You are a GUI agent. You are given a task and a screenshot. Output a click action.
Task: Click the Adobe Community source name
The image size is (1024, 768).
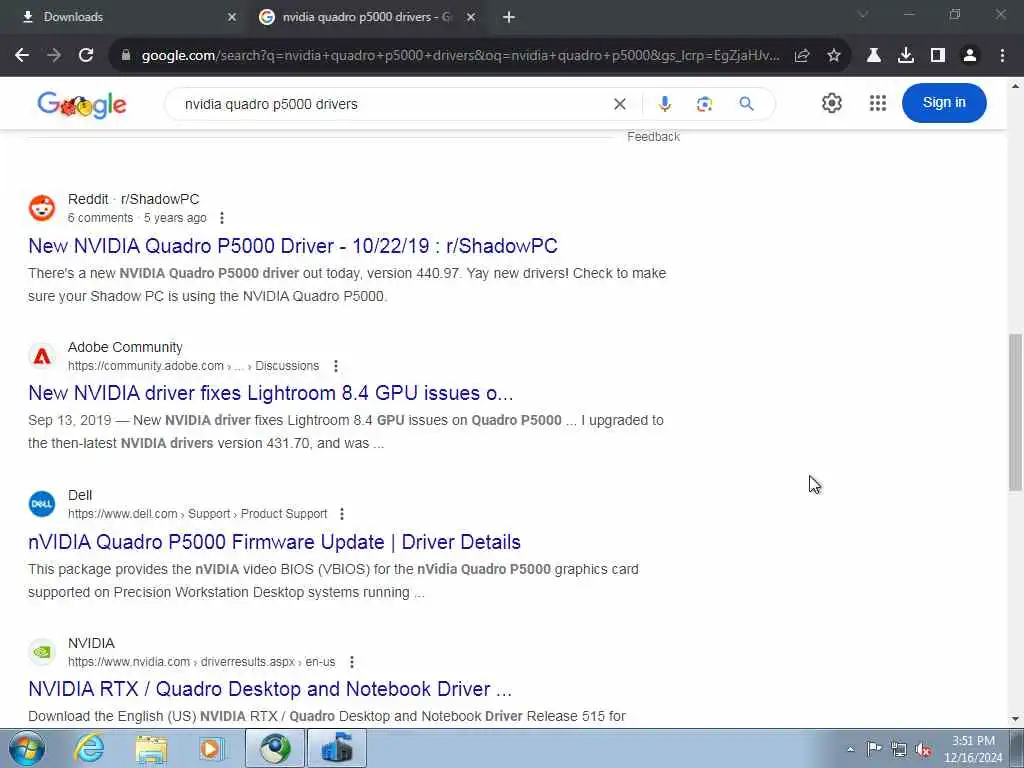click(125, 347)
